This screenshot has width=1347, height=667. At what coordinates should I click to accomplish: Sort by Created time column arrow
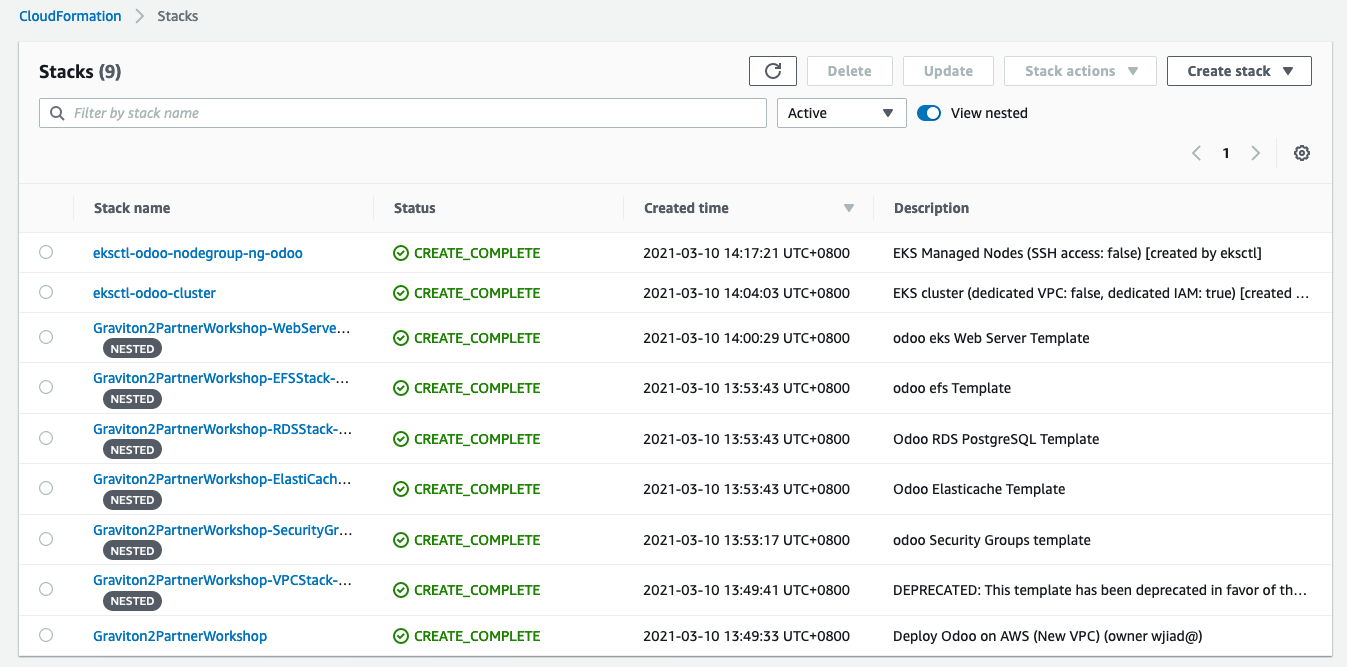848,207
